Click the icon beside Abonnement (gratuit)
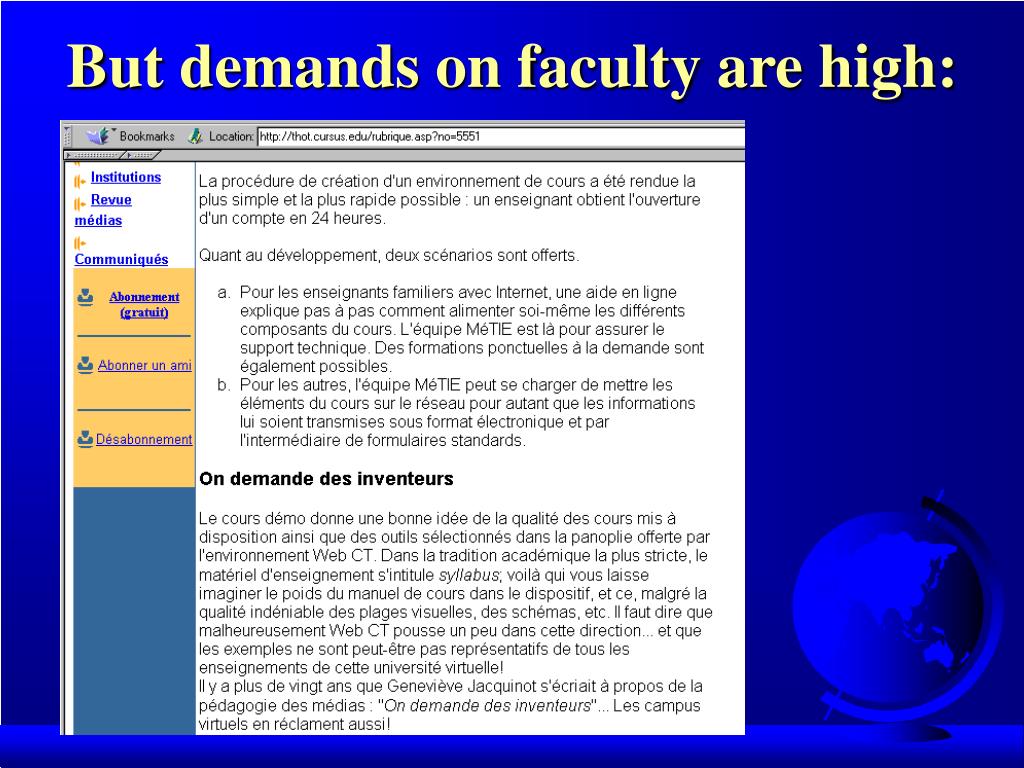The image size is (1024, 768). pyautogui.click(x=86, y=297)
